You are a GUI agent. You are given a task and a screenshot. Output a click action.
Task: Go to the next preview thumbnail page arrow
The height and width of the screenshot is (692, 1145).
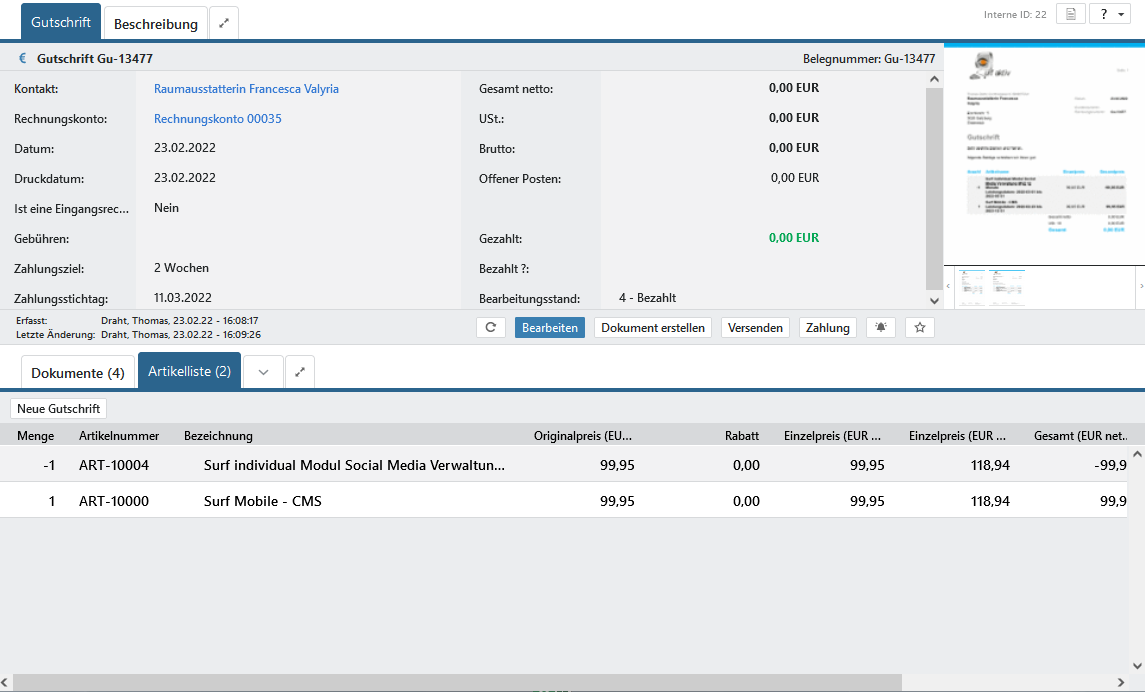point(1140,287)
